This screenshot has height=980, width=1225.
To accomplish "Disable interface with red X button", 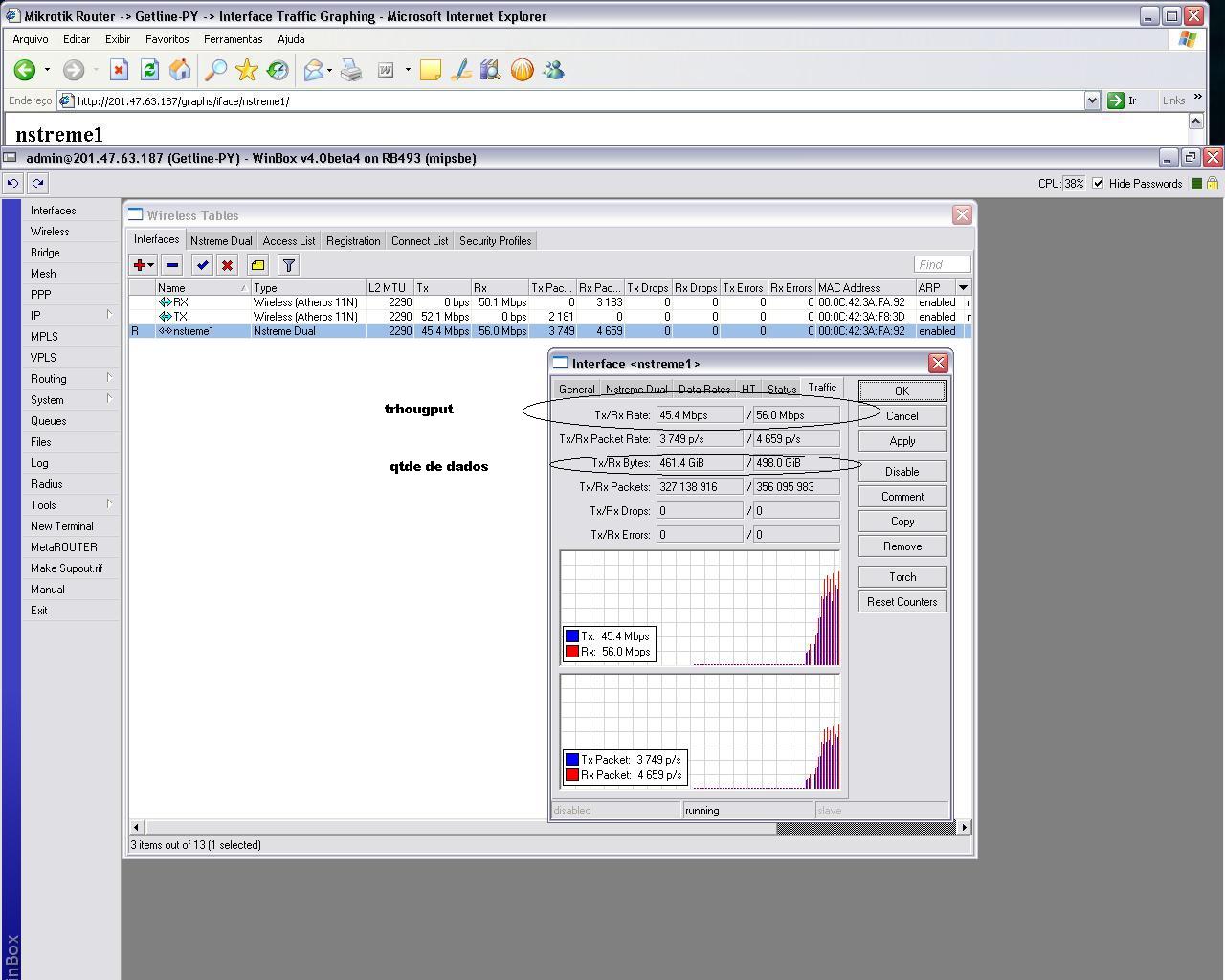I will (x=227, y=265).
